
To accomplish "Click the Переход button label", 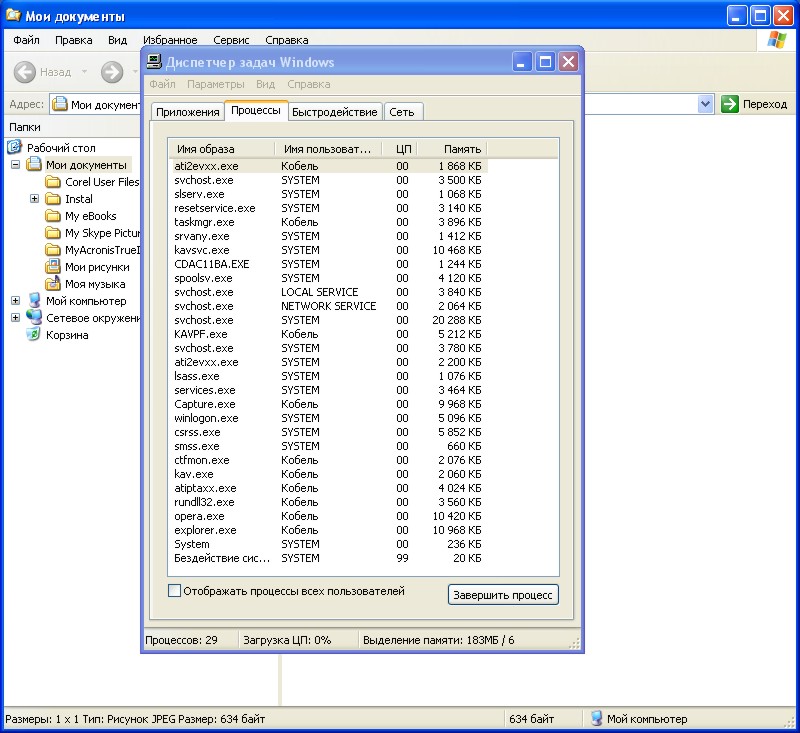I will click(x=765, y=104).
